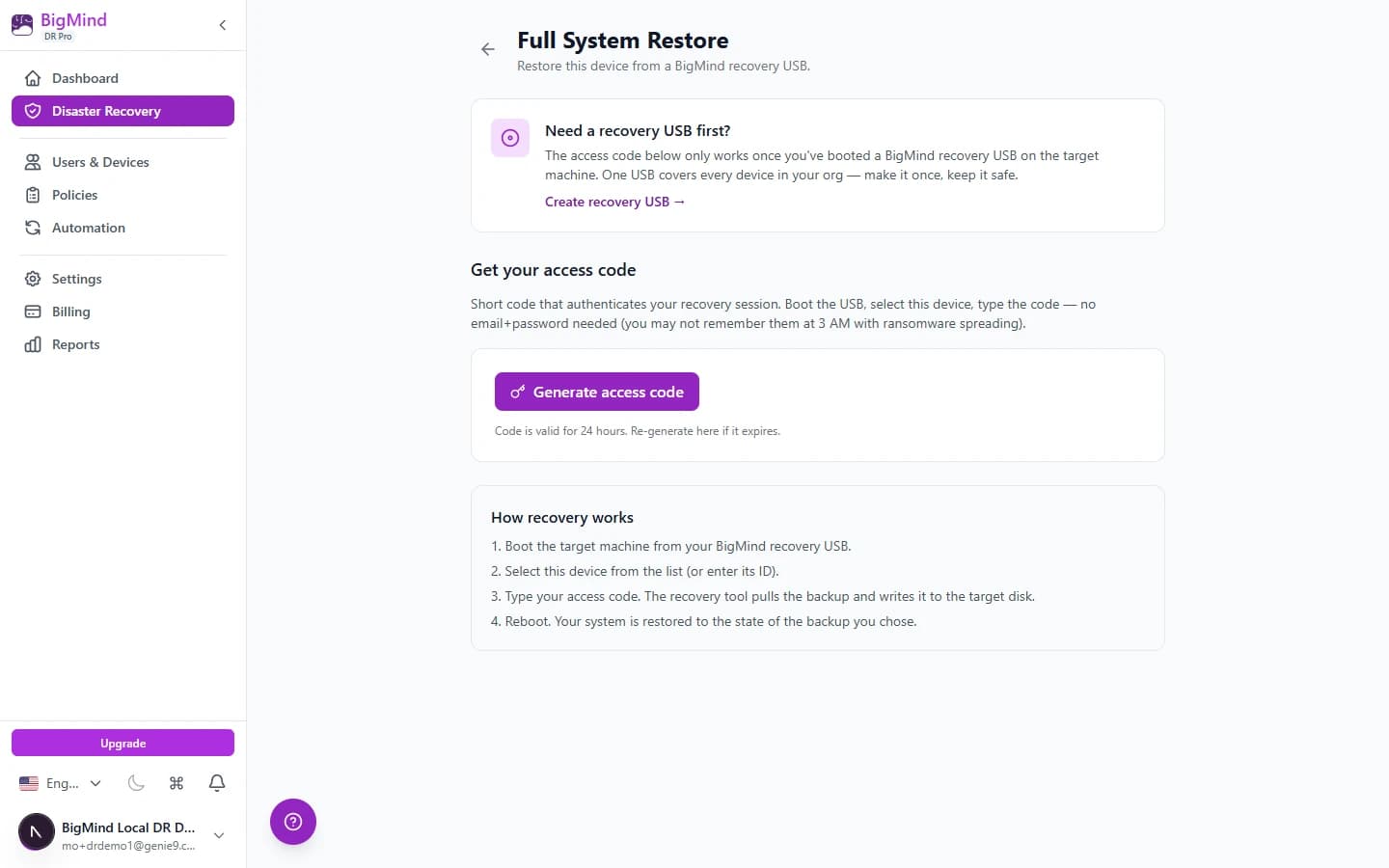Viewport: 1389px width, 868px height.
Task: Click the purple Upgrade button
Action: click(123, 744)
